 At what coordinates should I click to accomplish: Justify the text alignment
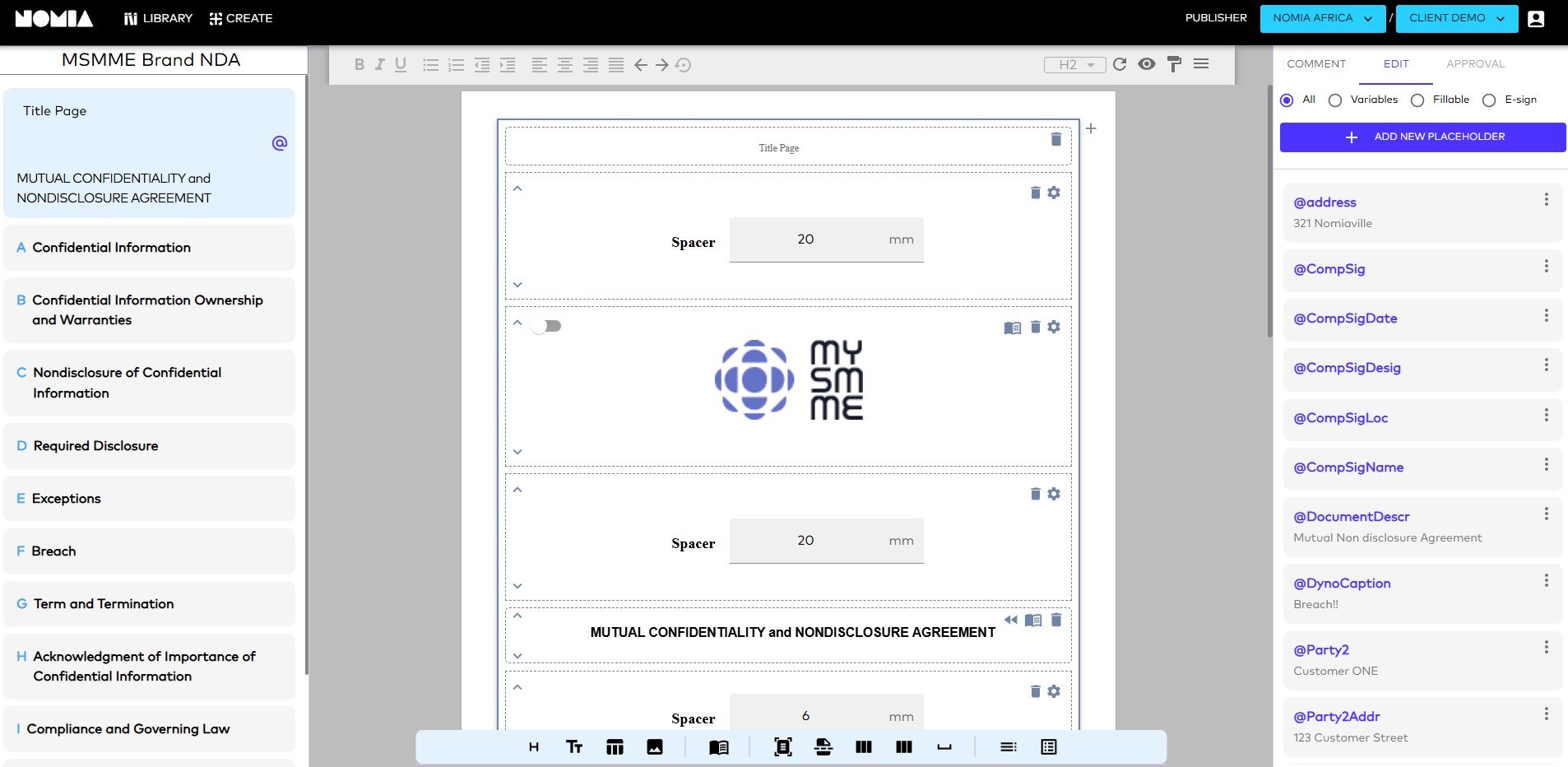pos(616,64)
